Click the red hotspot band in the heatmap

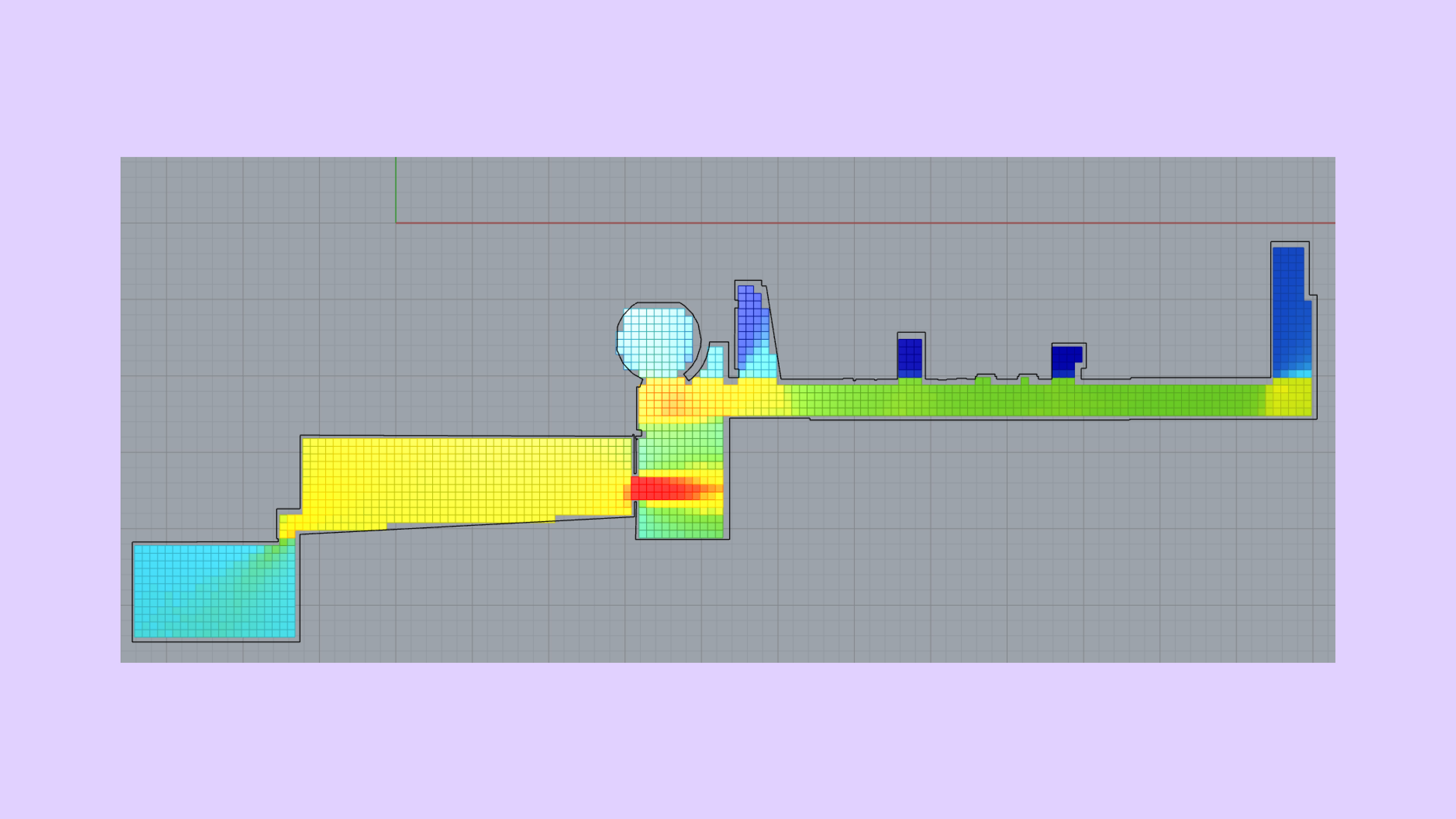[x=666, y=488]
